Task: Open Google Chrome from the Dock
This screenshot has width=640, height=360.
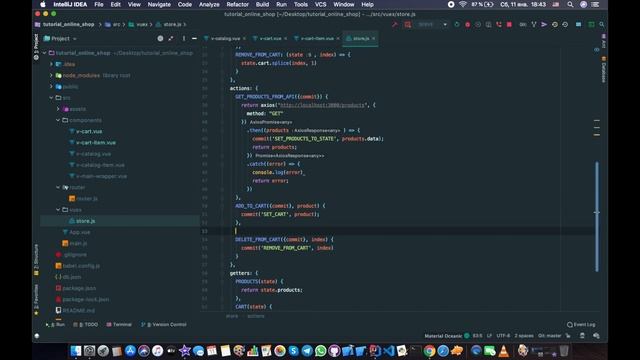Action: pyautogui.click(x=429, y=351)
